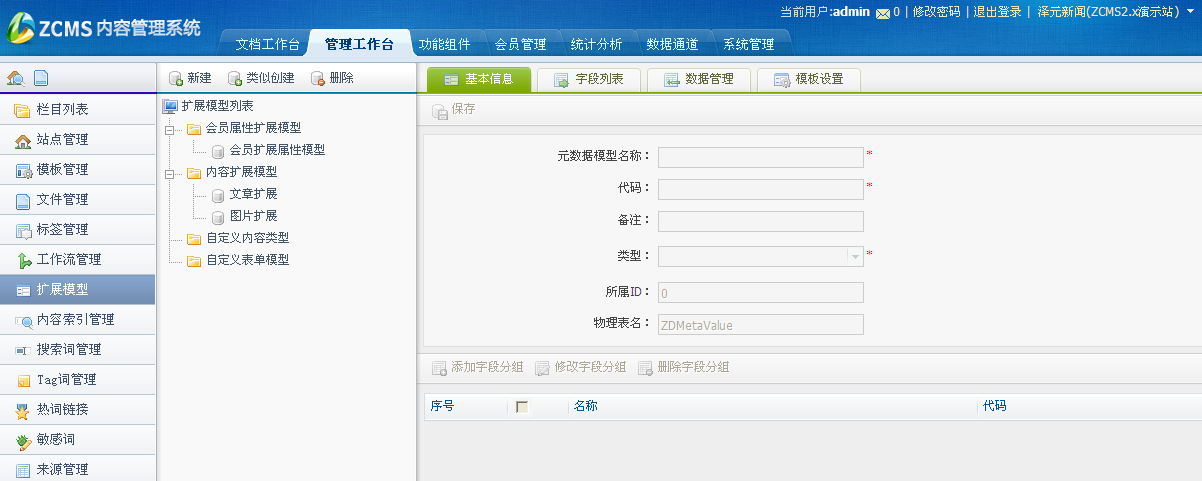Open the 类型 dropdown arrow

(855, 256)
